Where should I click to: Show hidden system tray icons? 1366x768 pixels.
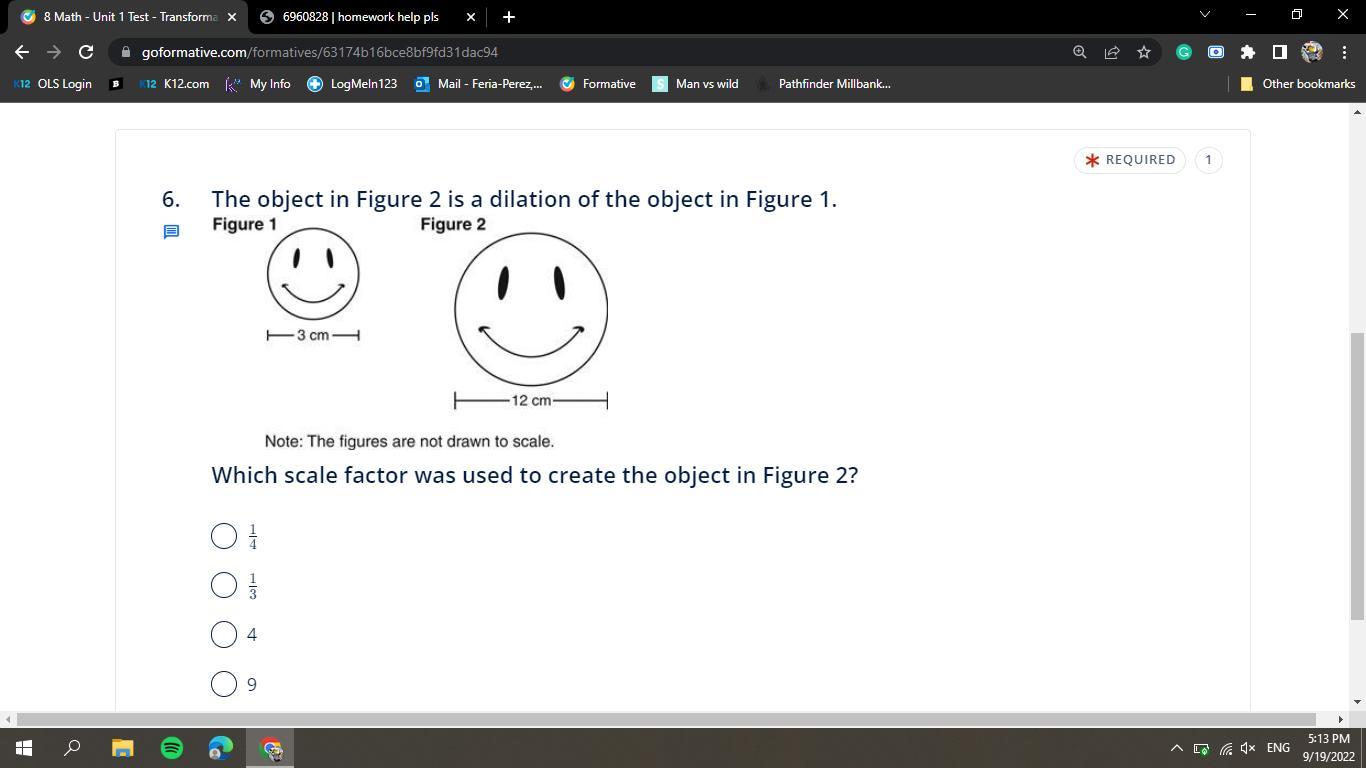click(1176, 748)
